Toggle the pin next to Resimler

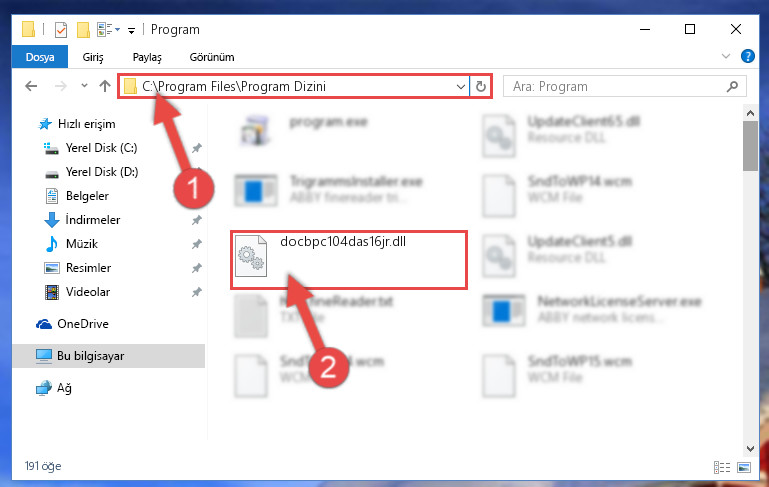click(x=197, y=268)
